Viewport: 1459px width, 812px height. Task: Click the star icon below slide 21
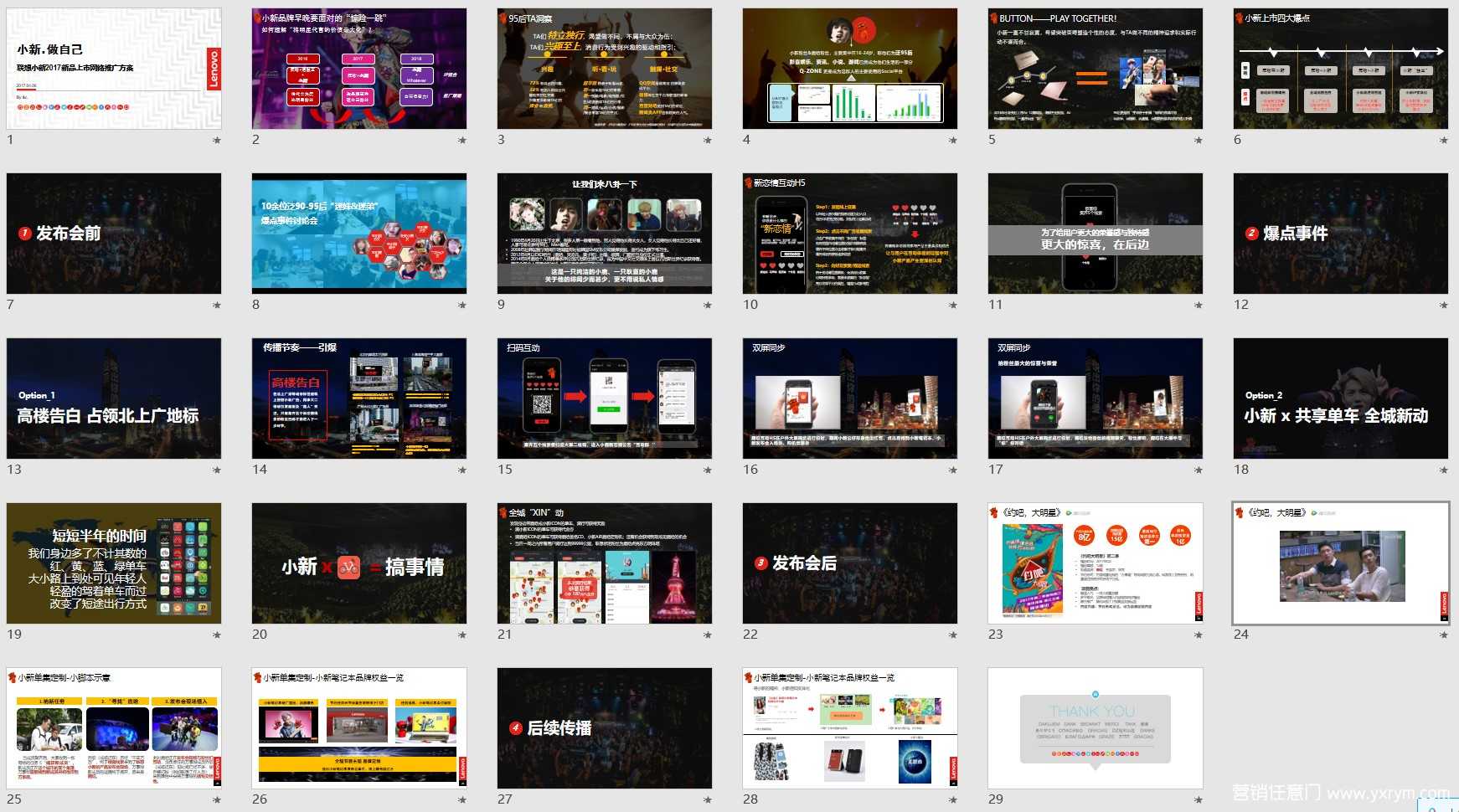708,635
